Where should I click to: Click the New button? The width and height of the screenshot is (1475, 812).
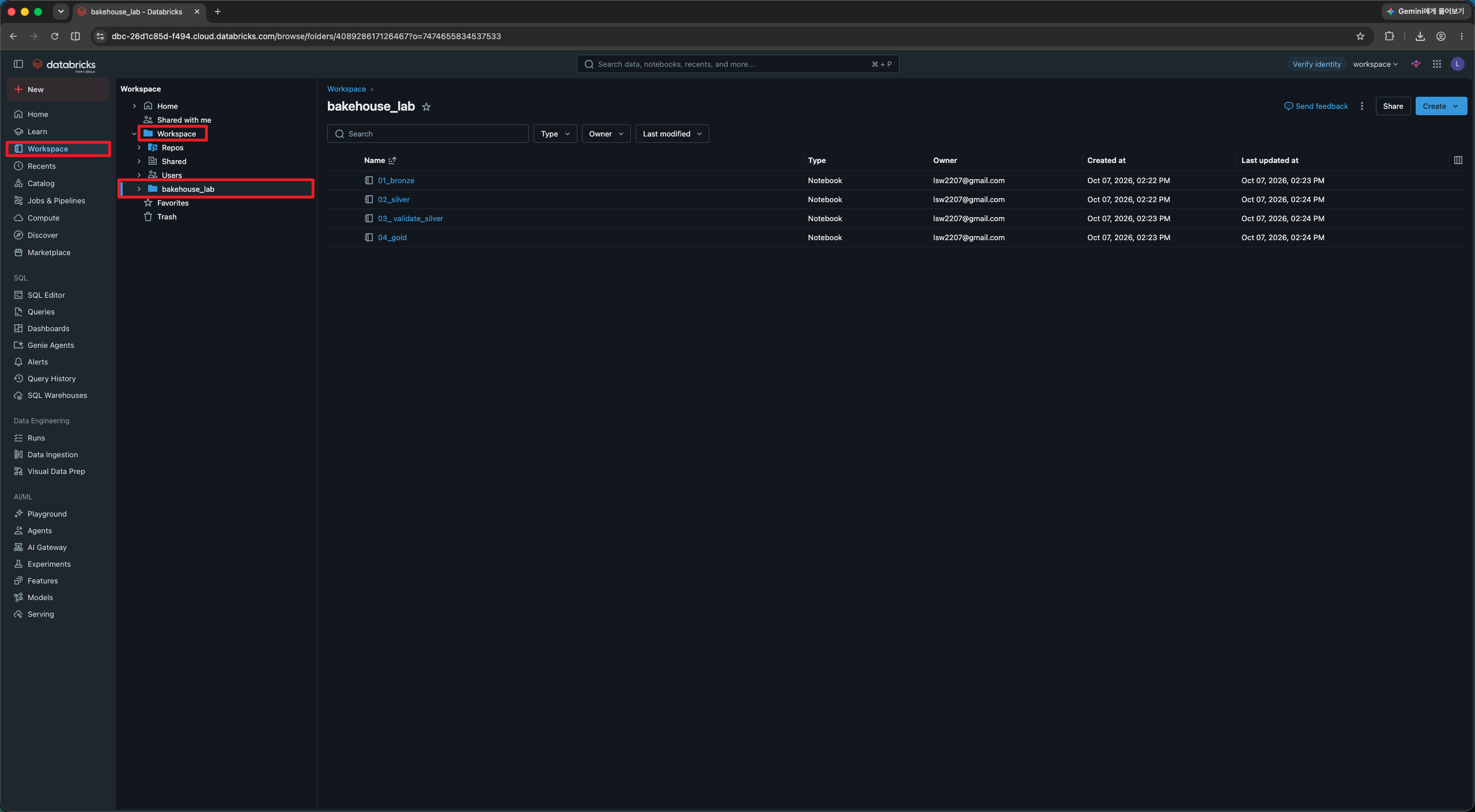[x=57, y=89]
